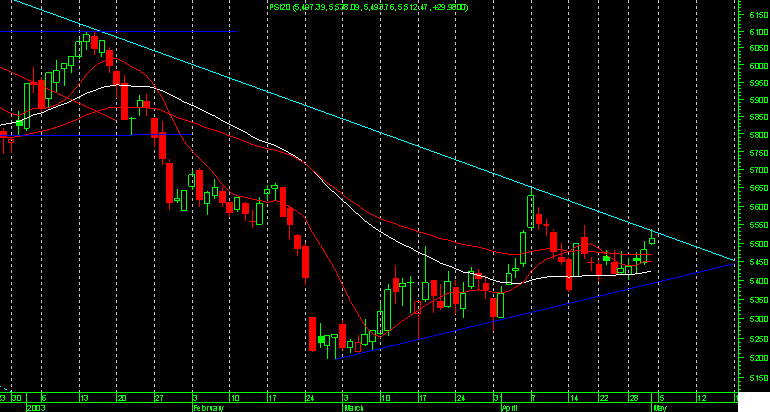Click the PSI20 quote title text
The width and height of the screenshot is (770, 412).
click(x=368, y=7)
